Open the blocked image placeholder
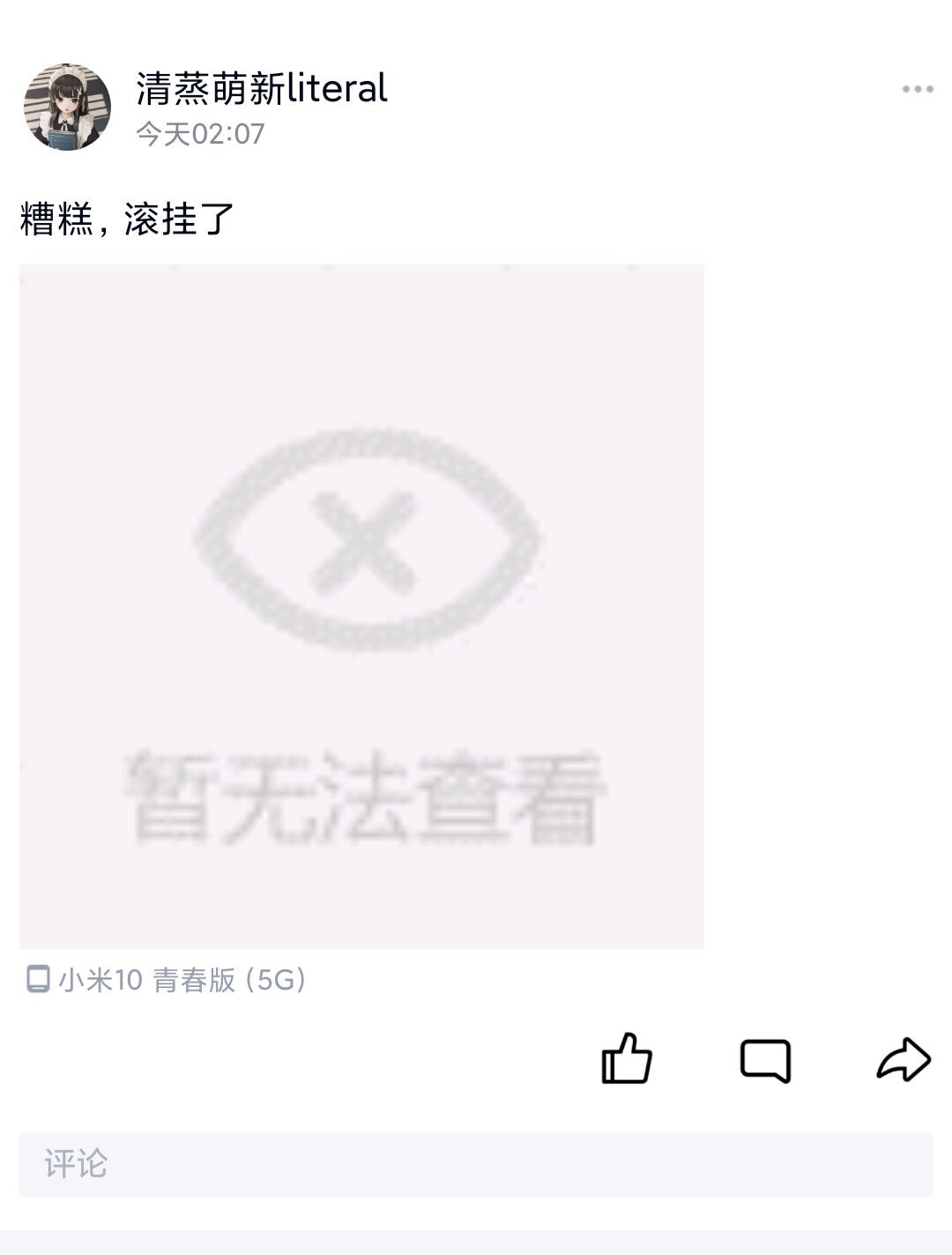 point(361,606)
